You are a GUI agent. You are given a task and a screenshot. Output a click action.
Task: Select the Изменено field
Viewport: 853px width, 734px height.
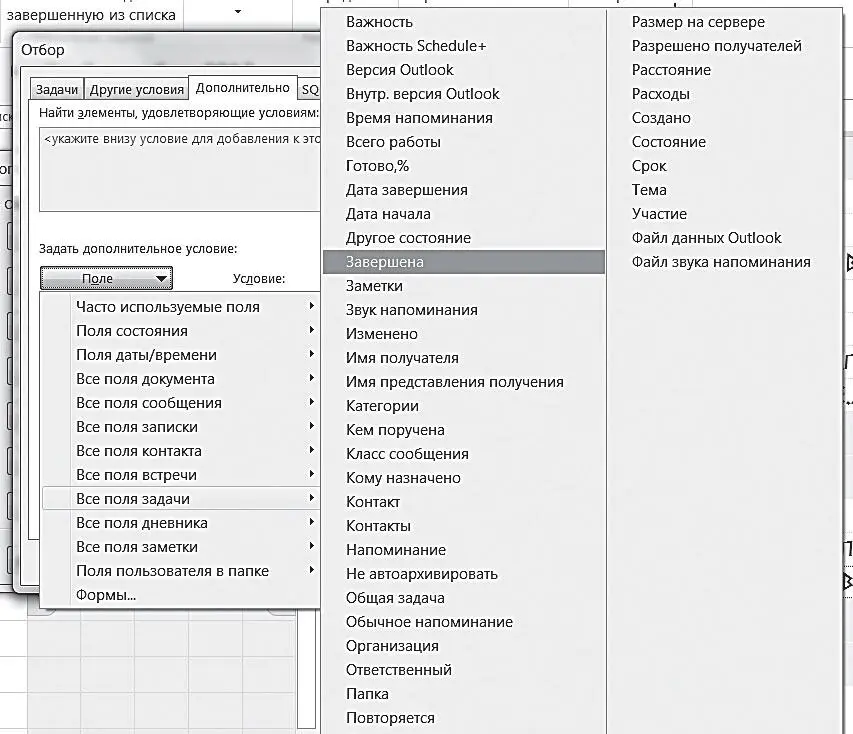463,334
